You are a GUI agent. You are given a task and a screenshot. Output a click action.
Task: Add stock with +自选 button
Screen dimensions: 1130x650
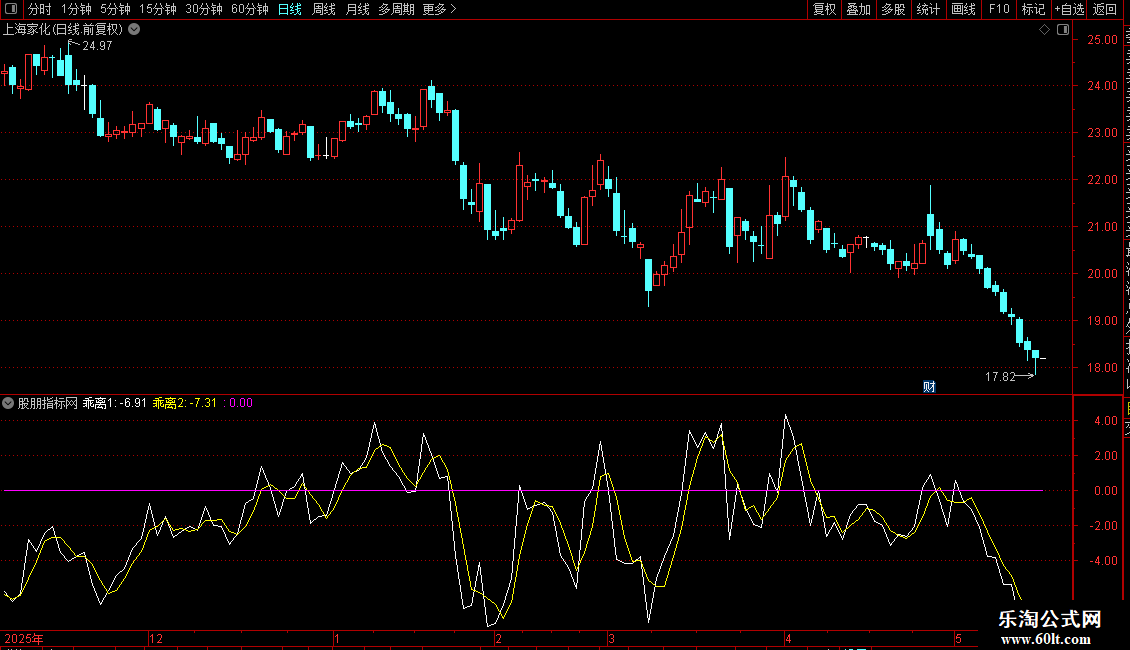click(x=1069, y=9)
